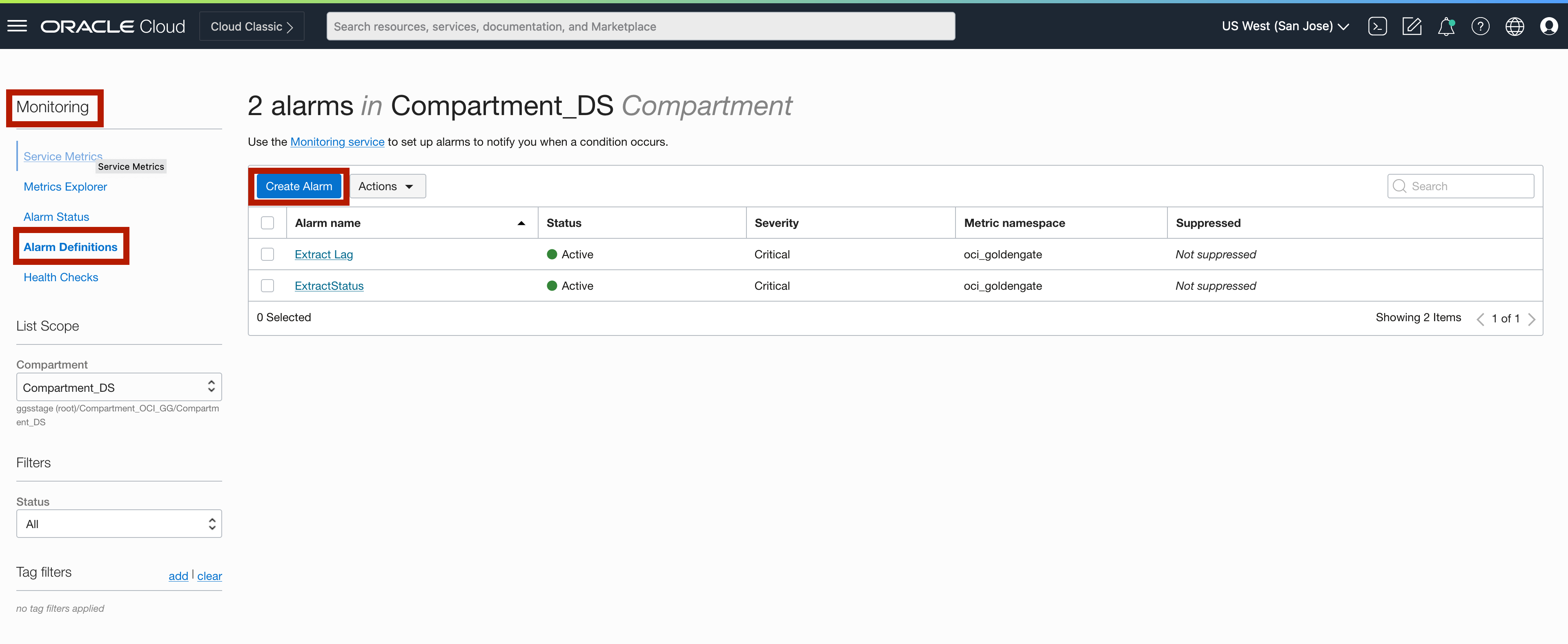The height and width of the screenshot is (644, 1568).
Task: Open the Status filter dropdown
Action: (x=119, y=524)
